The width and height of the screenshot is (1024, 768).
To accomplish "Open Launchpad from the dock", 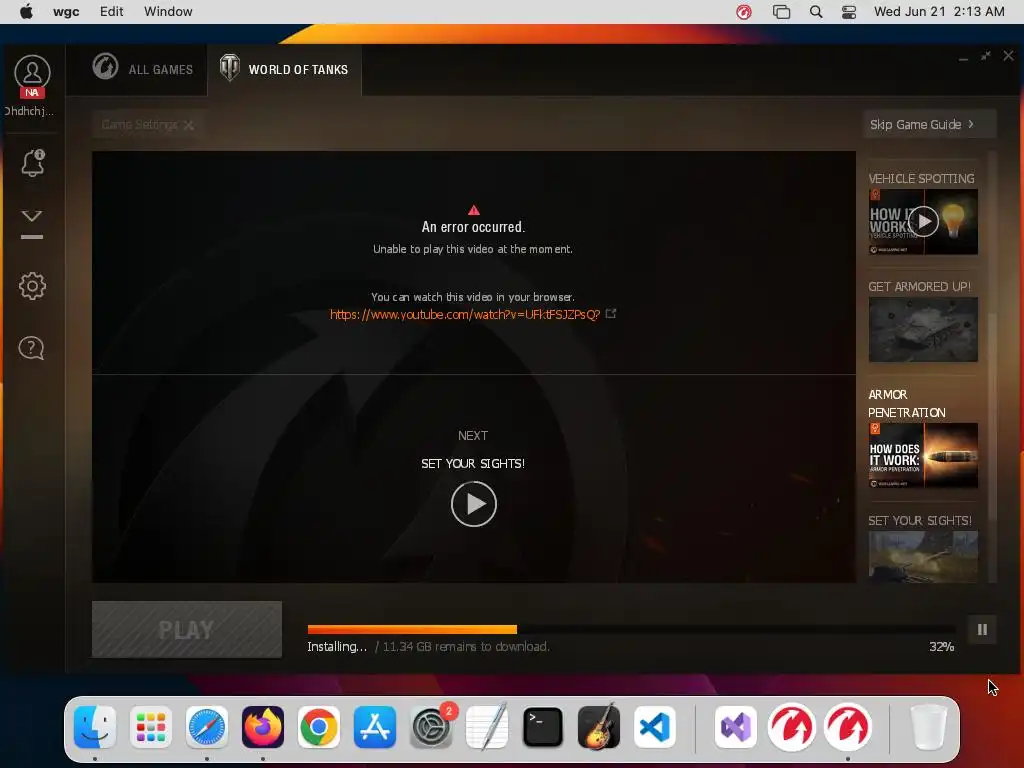I will click(151, 727).
